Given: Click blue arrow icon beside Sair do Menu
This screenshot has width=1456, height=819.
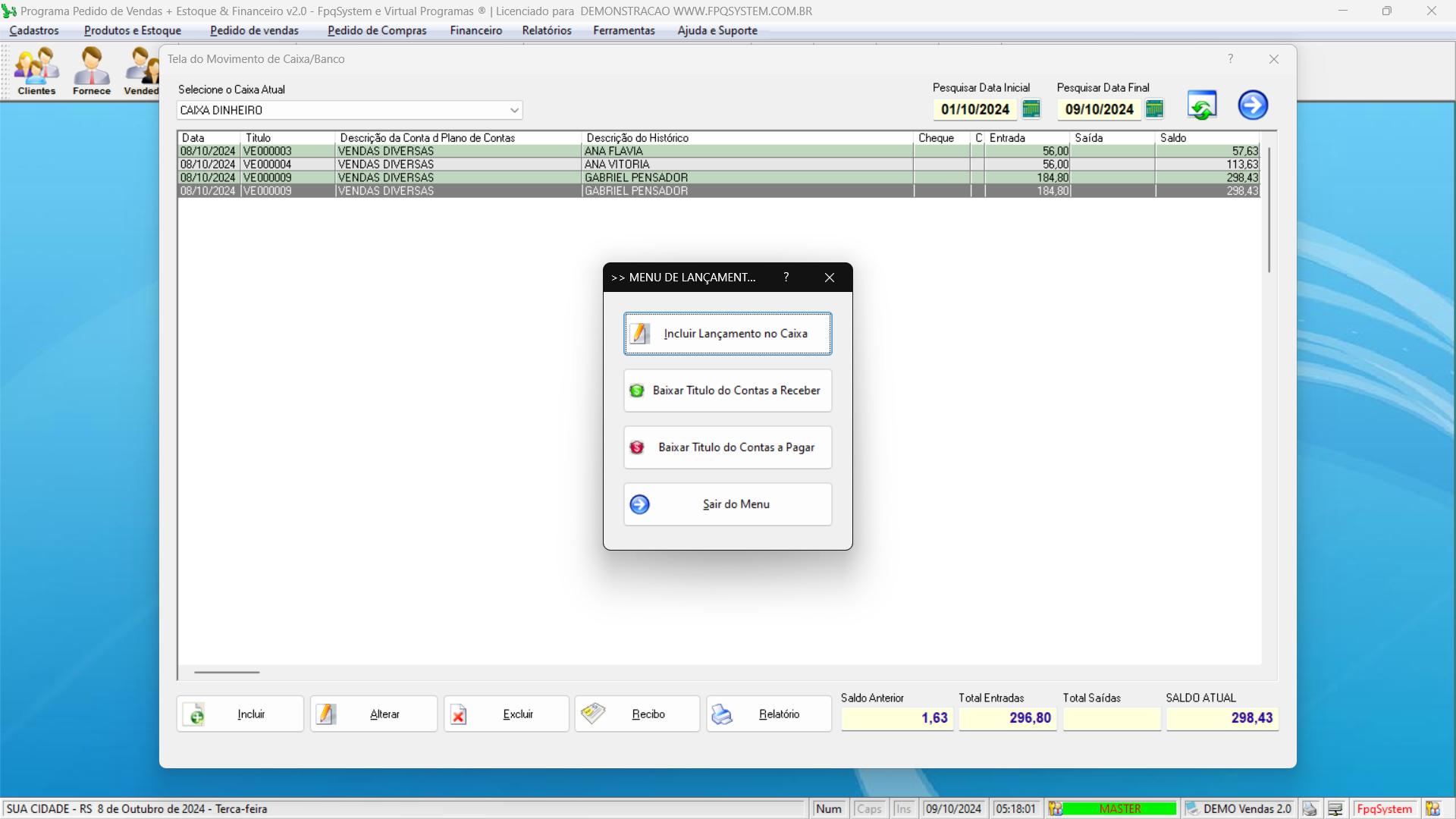Looking at the screenshot, I should tap(640, 504).
